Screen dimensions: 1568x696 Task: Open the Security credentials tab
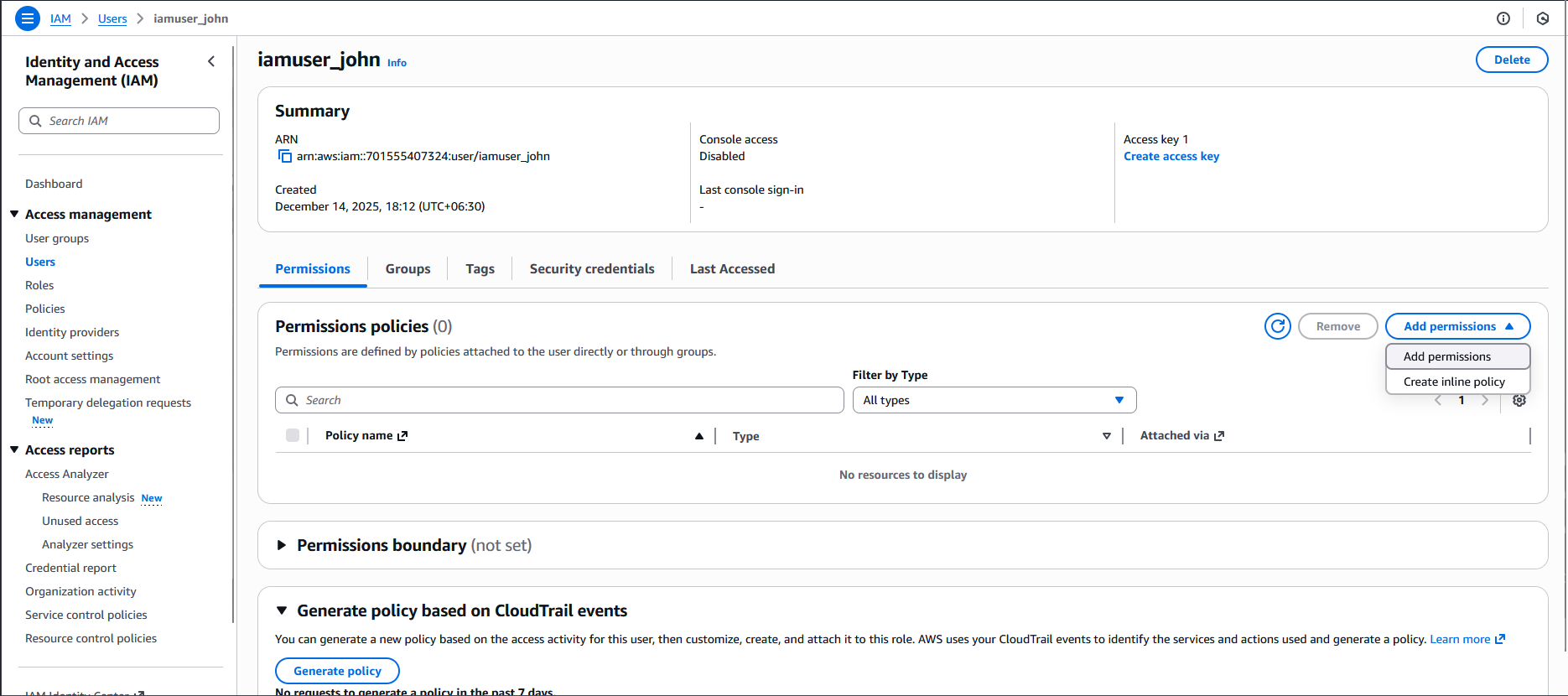[x=592, y=268]
